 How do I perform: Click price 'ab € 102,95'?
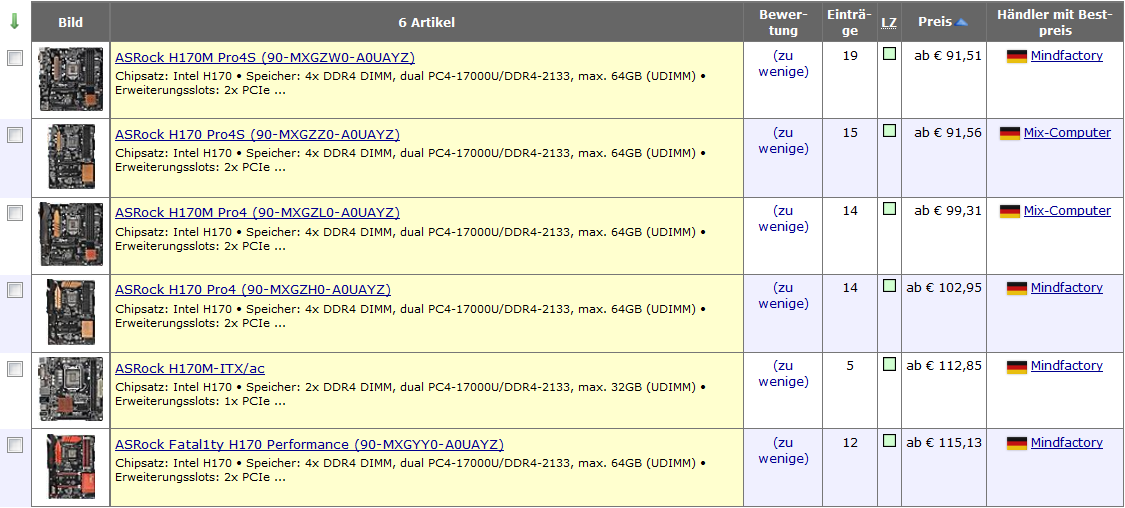944,288
